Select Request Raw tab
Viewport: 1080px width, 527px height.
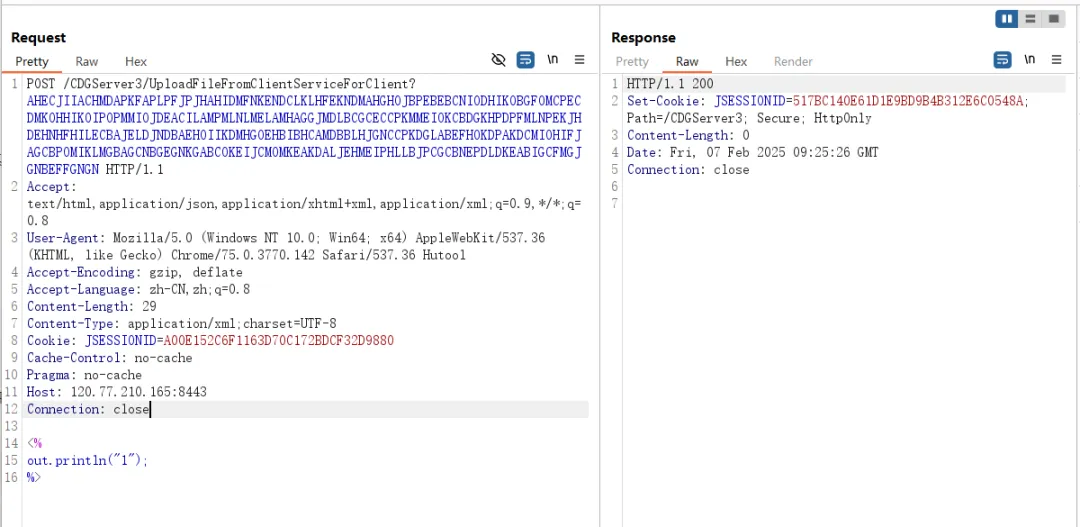[x=87, y=62]
